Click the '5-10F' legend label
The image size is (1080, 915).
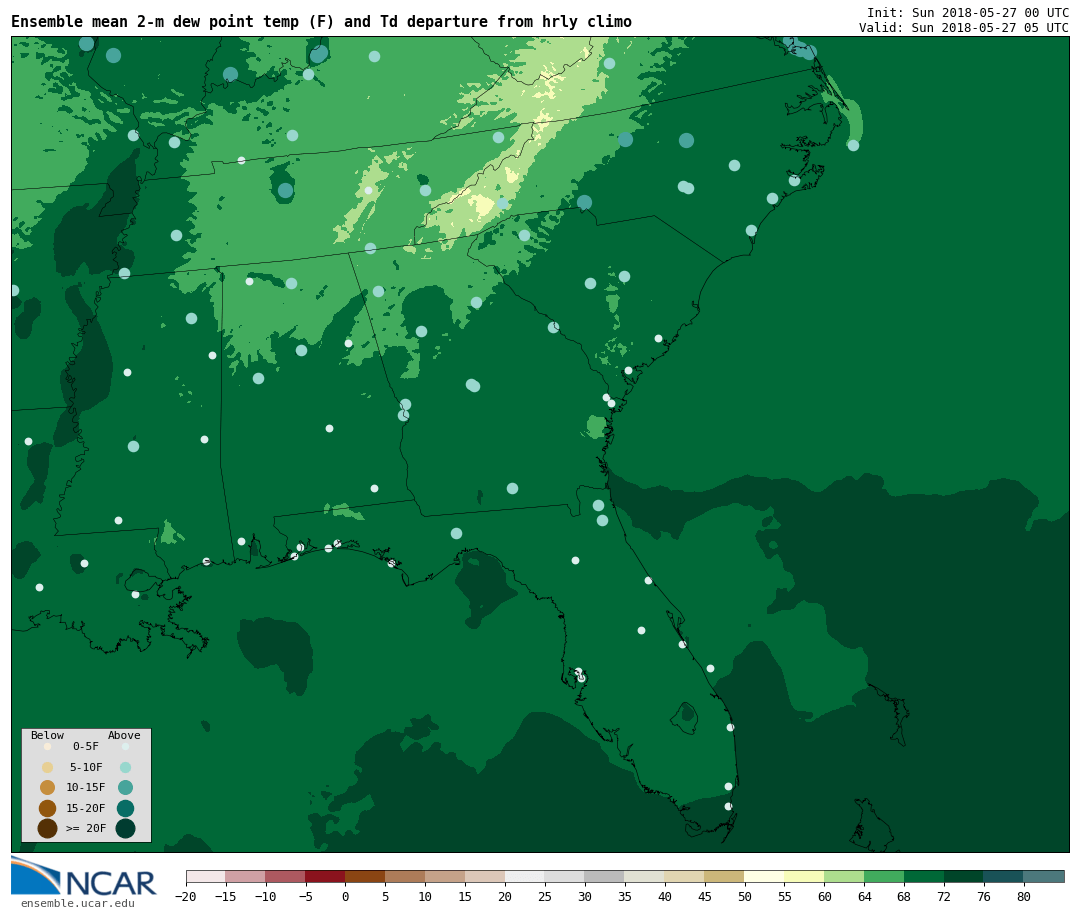tap(86, 767)
